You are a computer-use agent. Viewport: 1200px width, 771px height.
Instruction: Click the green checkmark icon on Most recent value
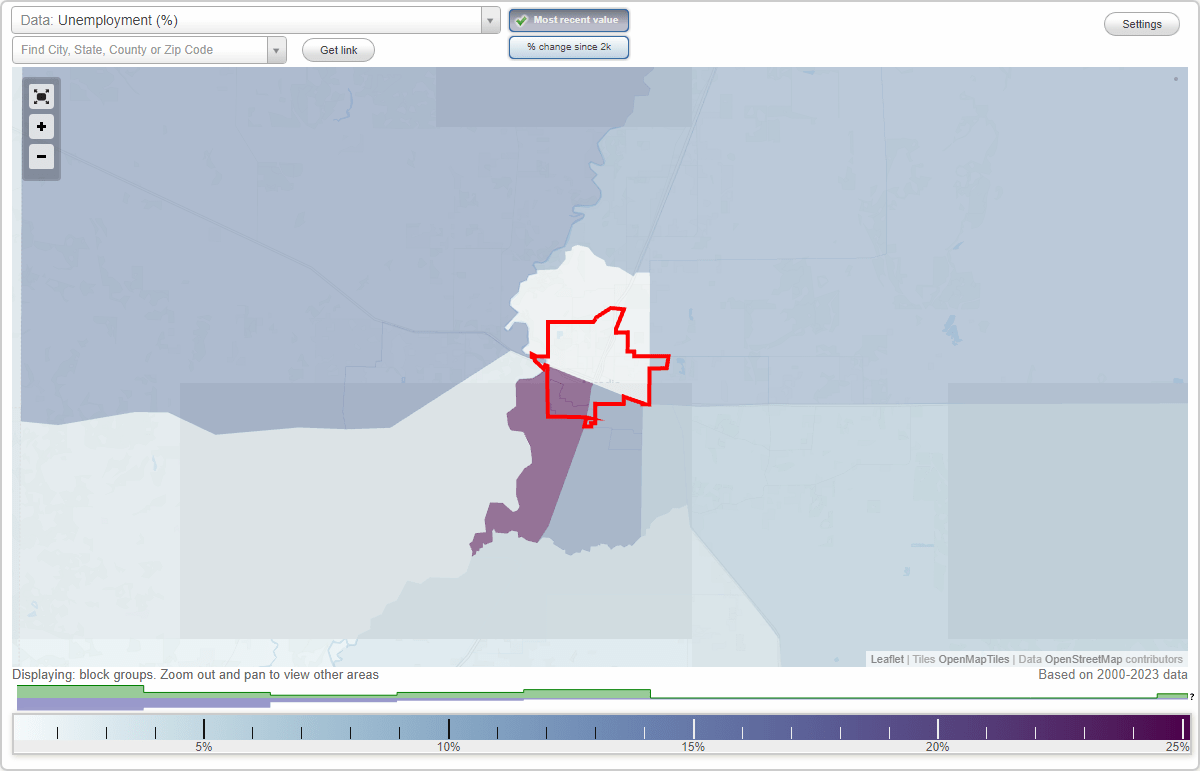(x=522, y=20)
